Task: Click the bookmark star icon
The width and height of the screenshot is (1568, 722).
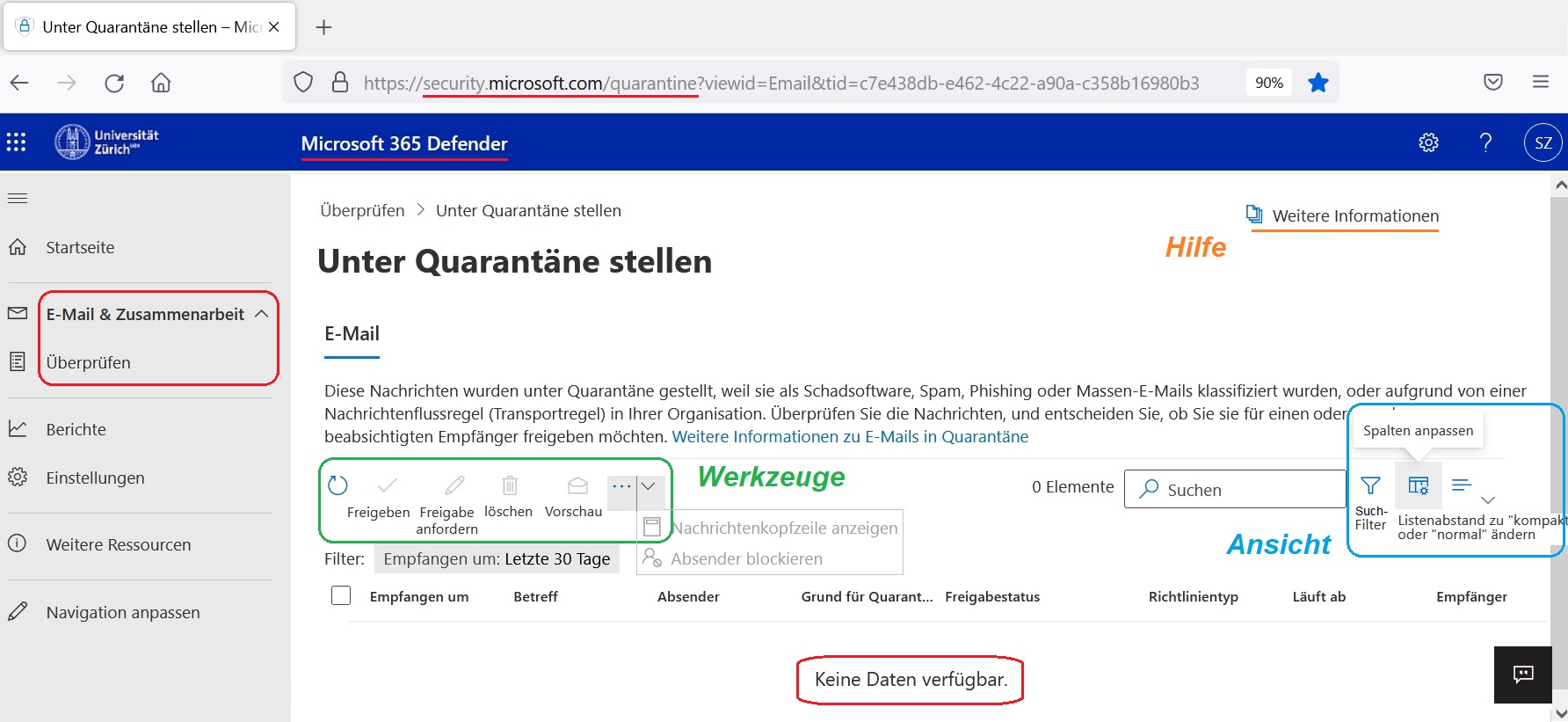Action: [x=1318, y=83]
